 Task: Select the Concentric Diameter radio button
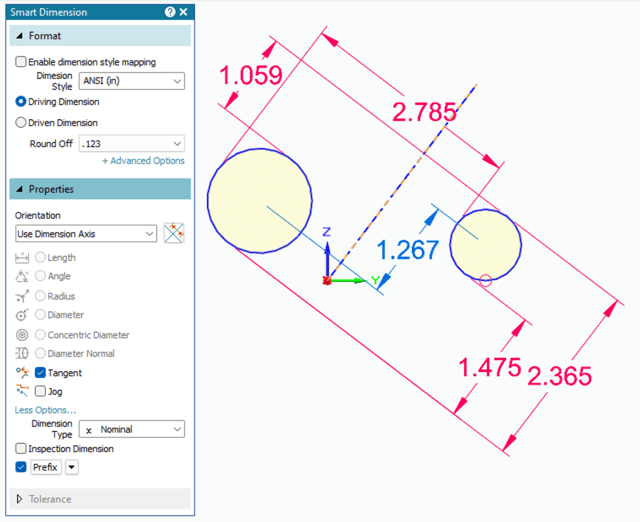pyautogui.click(x=40, y=335)
